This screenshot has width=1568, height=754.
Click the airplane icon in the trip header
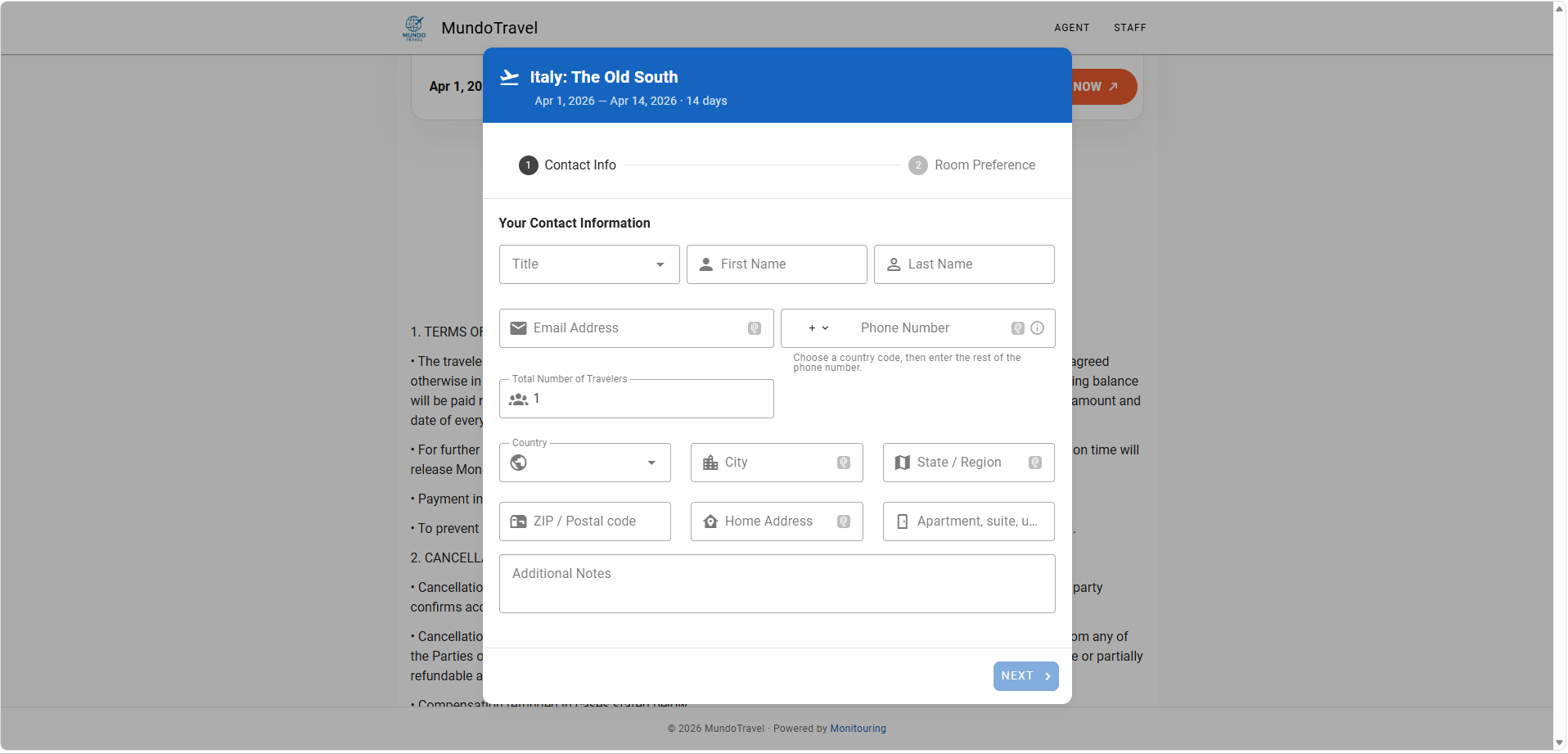pos(509,77)
